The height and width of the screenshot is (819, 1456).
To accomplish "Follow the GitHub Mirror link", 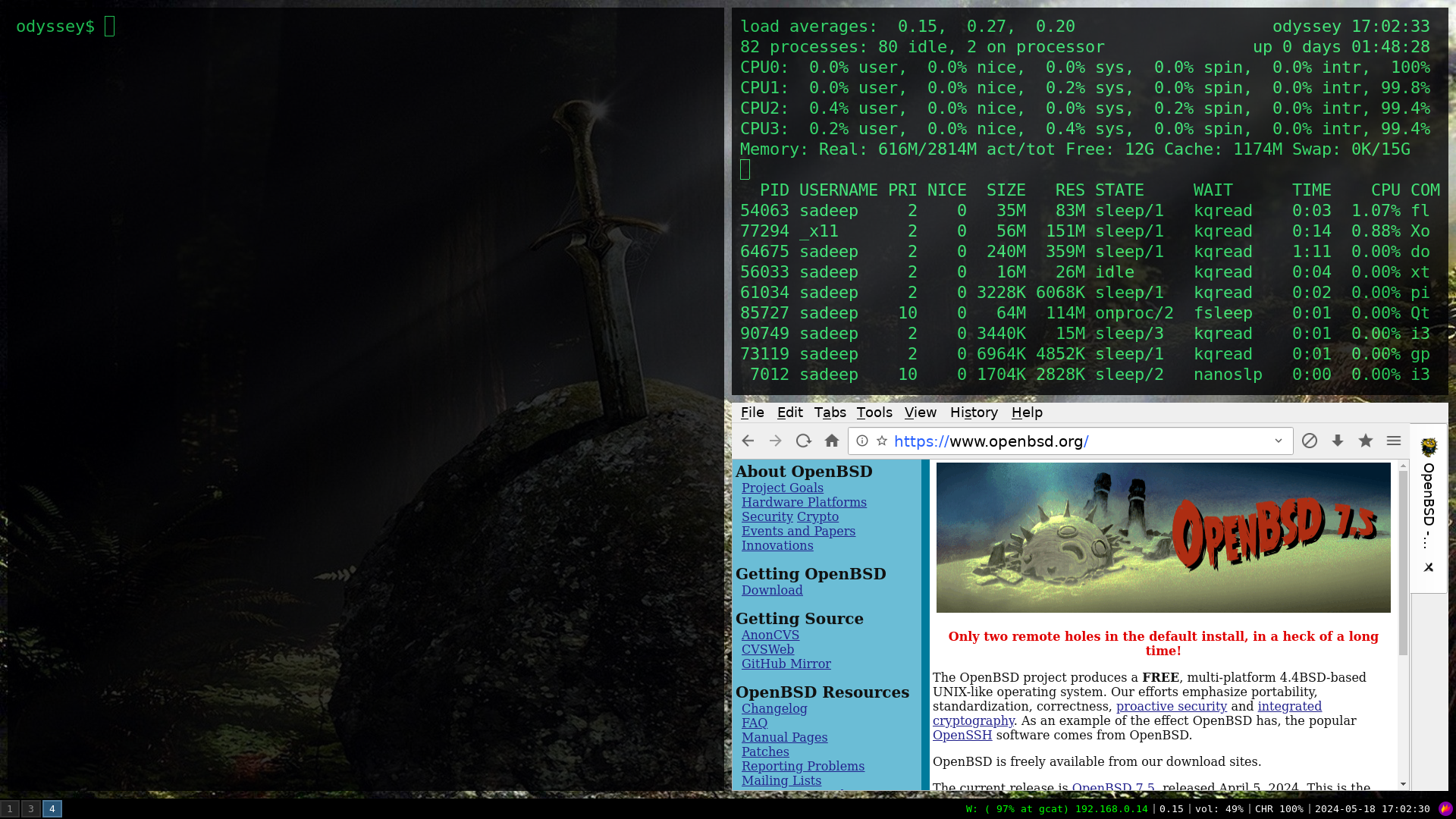I will coord(786,664).
